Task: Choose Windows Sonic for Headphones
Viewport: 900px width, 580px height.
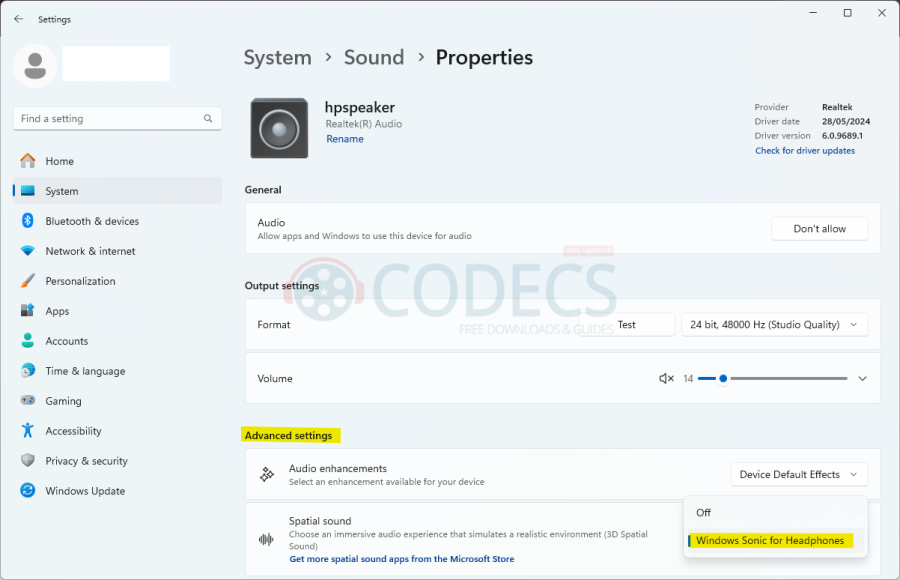Action: (775, 540)
